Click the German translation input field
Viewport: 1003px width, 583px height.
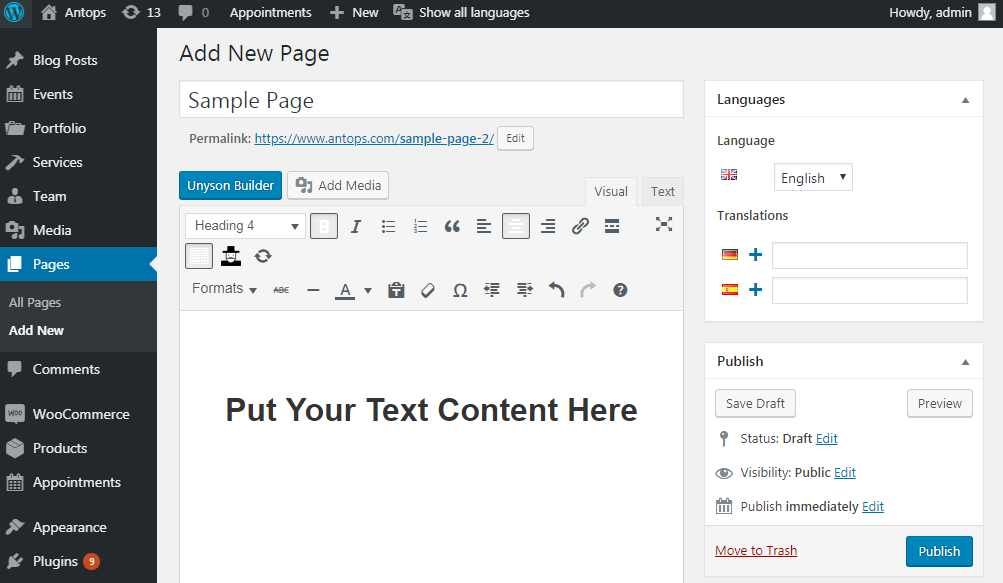[869, 255]
